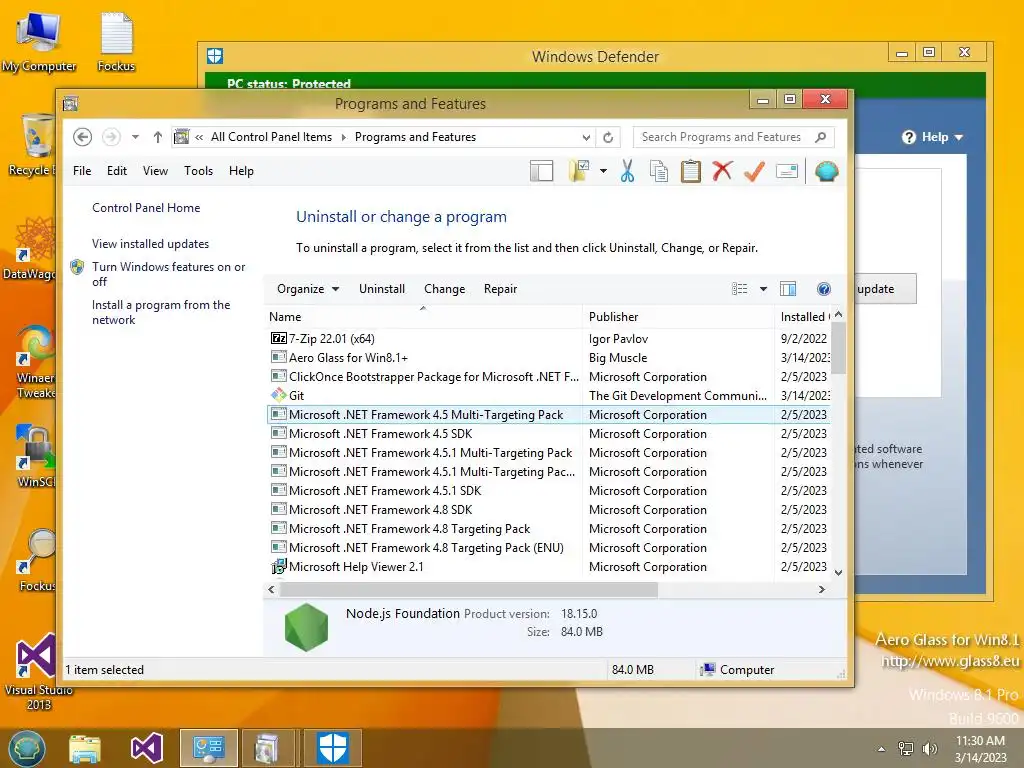Click Turn Windows features on or off
Image resolution: width=1024 pixels, height=768 pixels.
pos(168,274)
